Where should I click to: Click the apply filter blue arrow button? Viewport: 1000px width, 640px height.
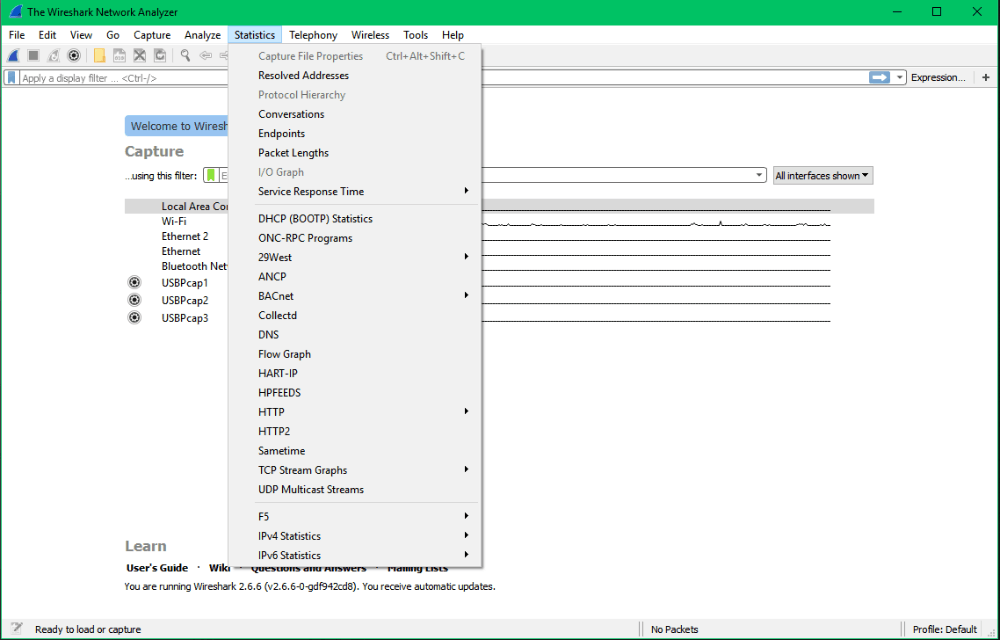point(879,78)
